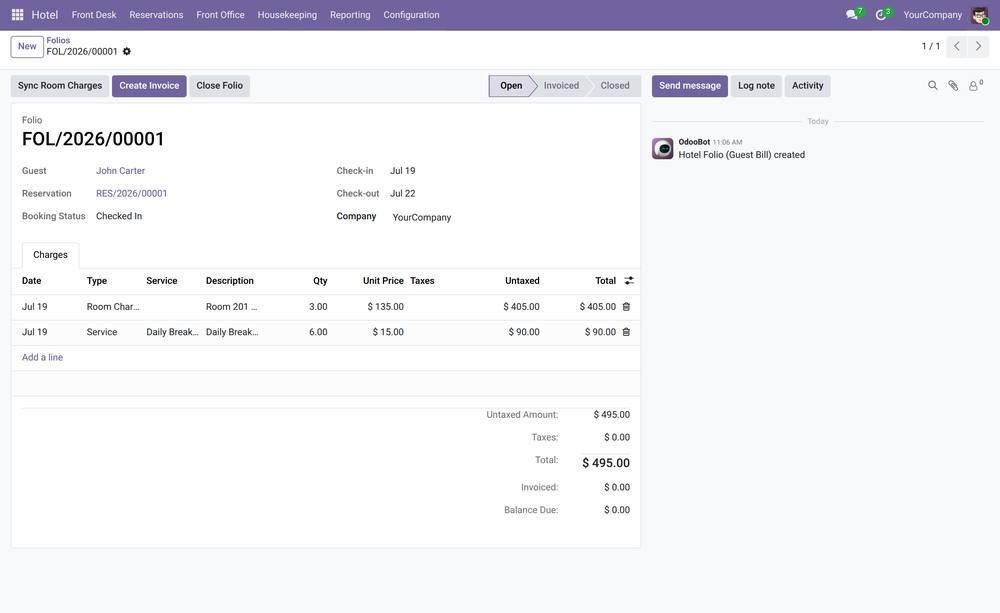Screen dimensions: 1000x613
Task: Open guest John Carter link
Action: pos(121,171)
